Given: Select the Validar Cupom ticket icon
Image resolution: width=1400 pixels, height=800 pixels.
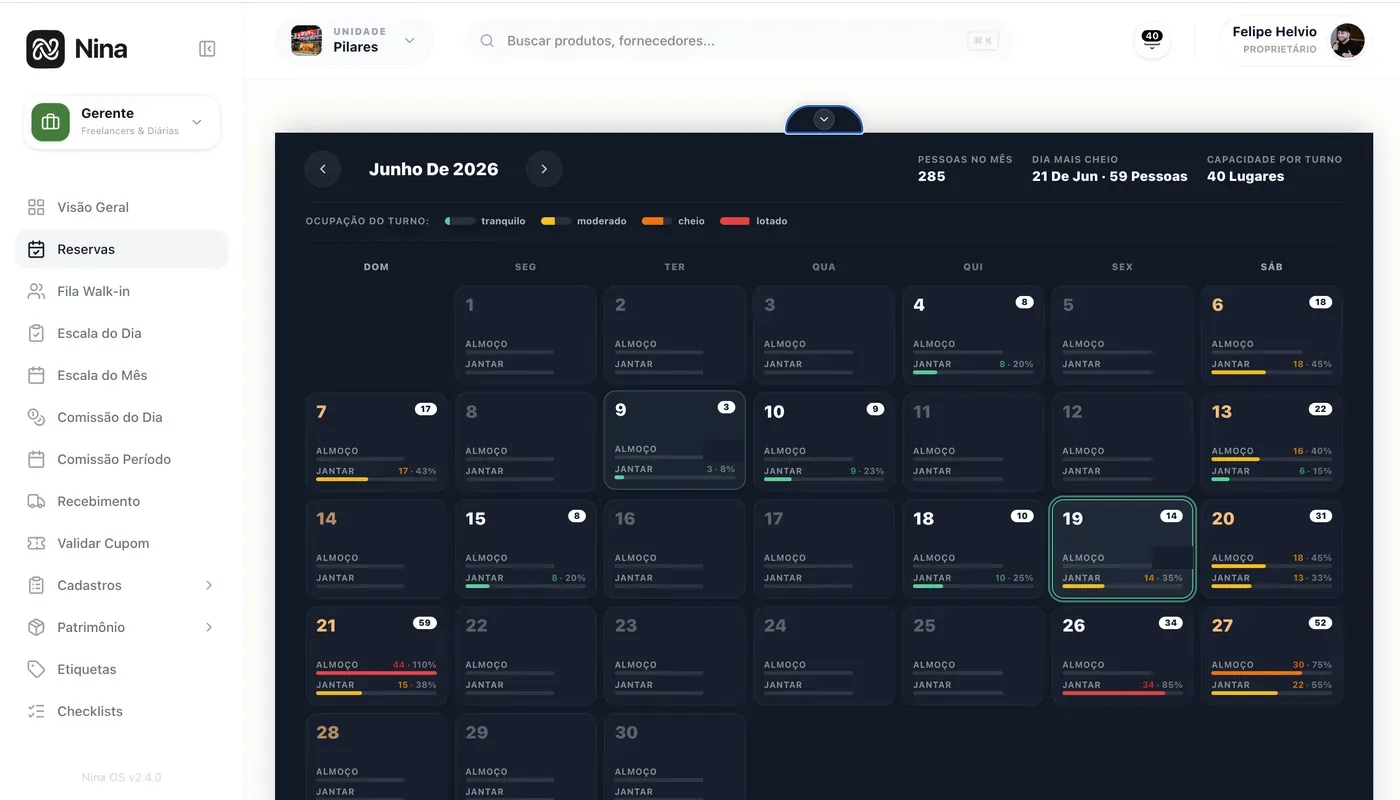Looking at the screenshot, I should pos(36,543).
